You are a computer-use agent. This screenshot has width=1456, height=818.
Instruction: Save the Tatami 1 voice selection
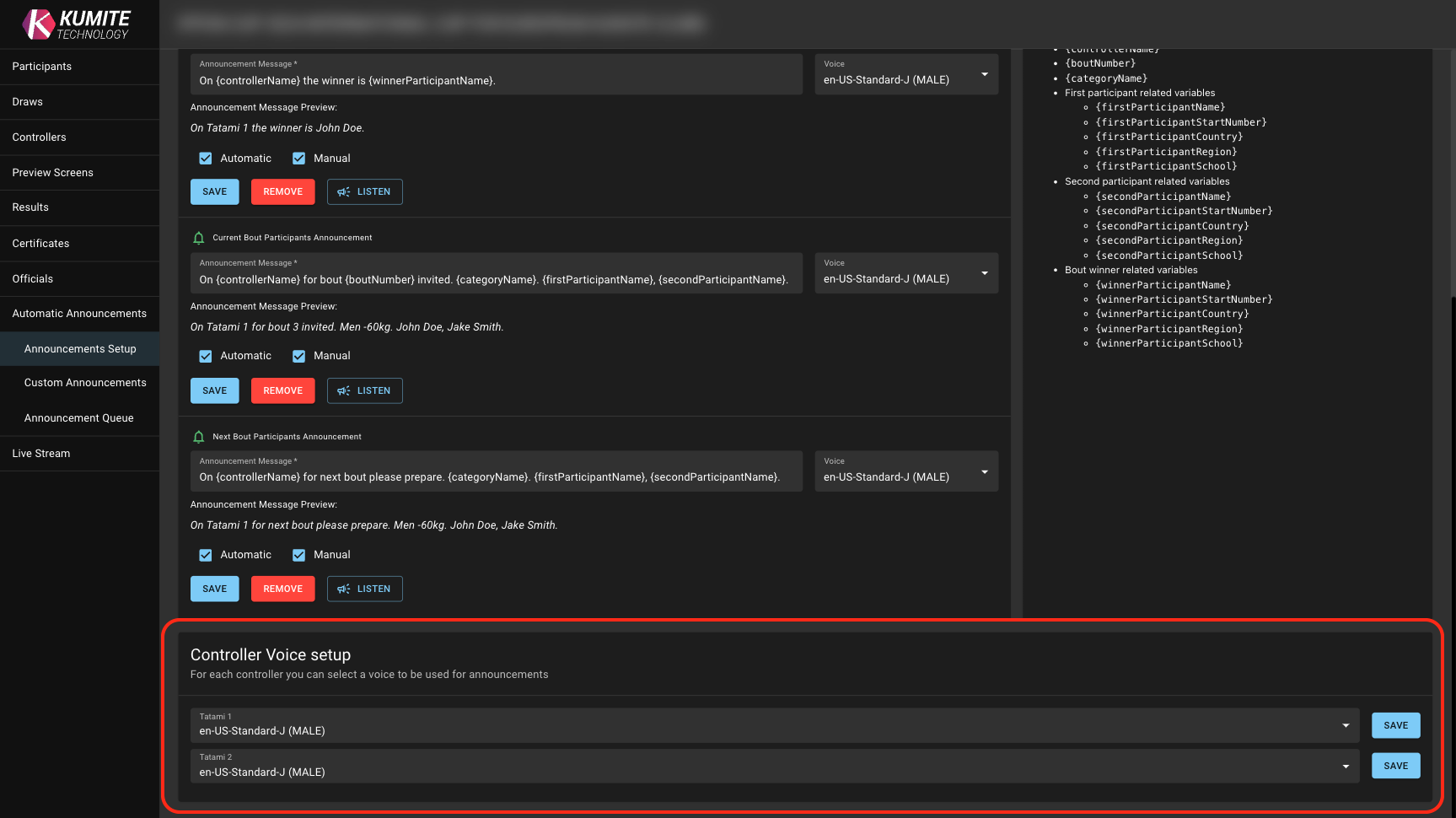tap(1396, 726)
